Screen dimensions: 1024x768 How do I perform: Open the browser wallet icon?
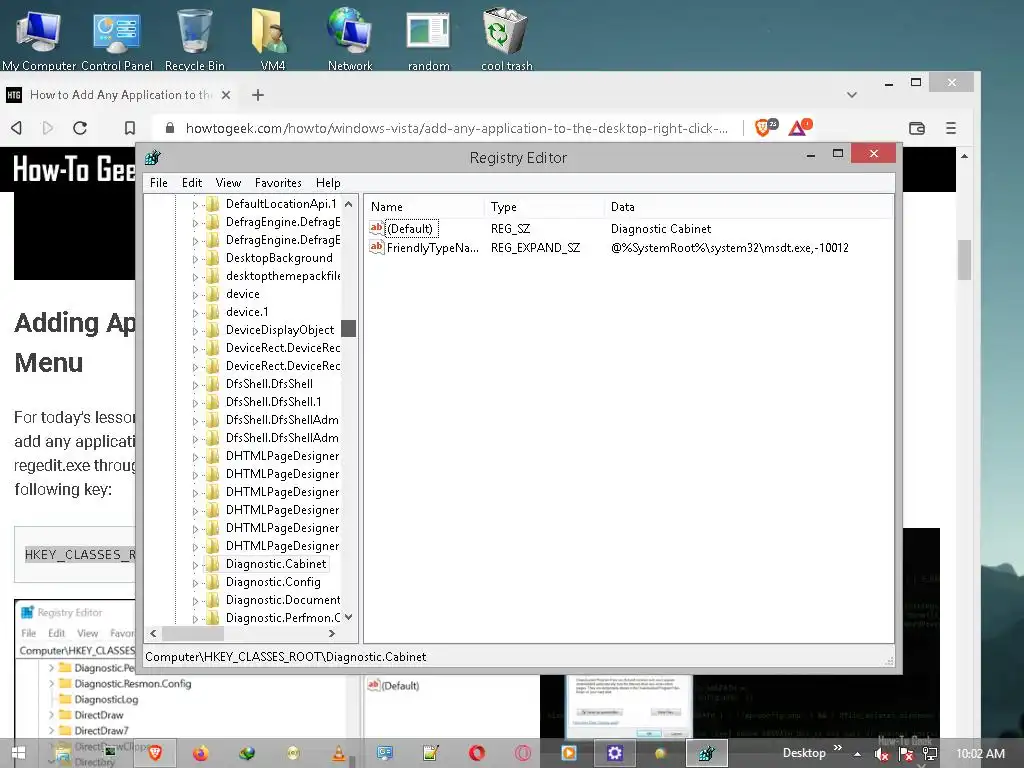(x=917, y=128)
